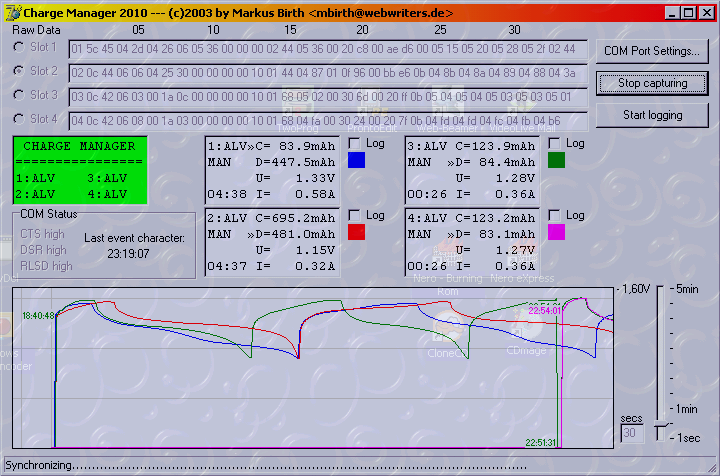Check the Log box for channel 4
Viewport: 720px width, 476px height.
pos(555,215)
